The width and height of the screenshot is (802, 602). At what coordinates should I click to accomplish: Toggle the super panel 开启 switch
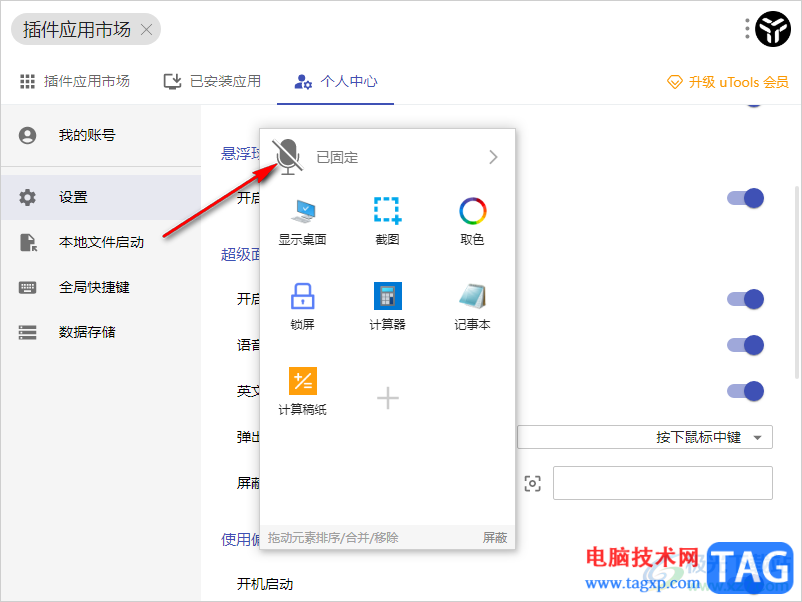click(x=745, y=299)
